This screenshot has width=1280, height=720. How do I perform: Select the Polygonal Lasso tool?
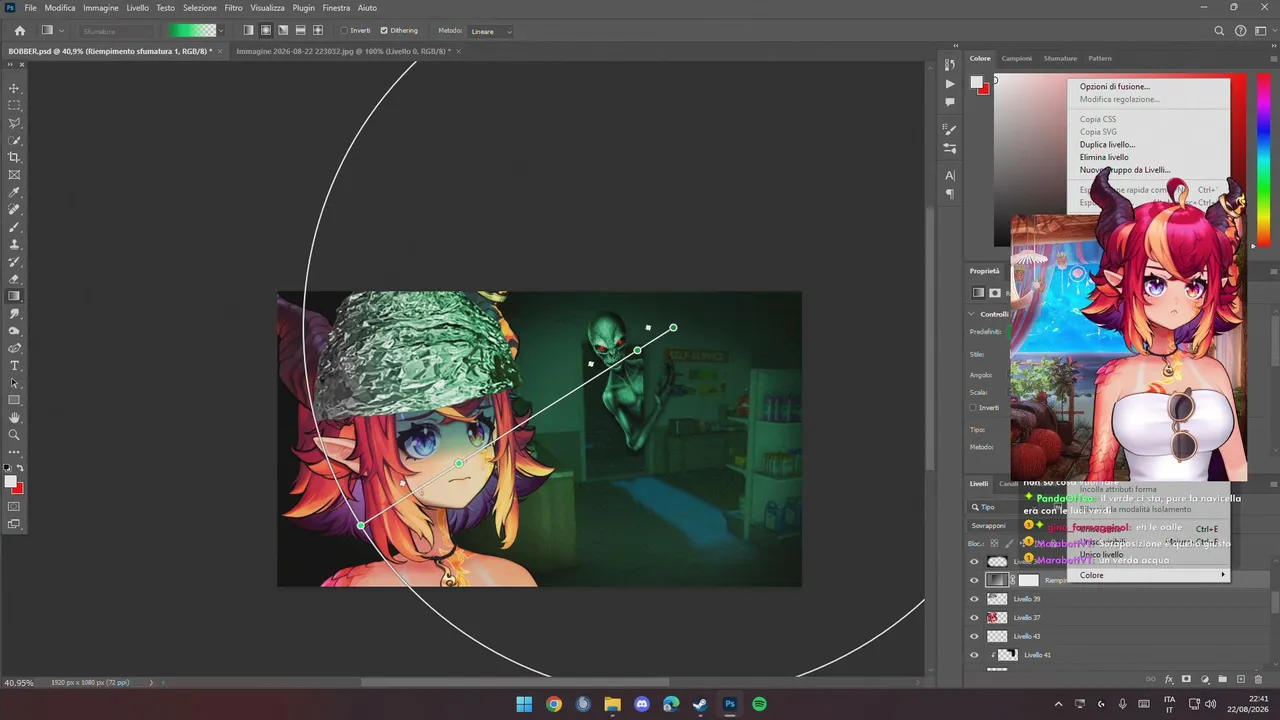(14, 123)
